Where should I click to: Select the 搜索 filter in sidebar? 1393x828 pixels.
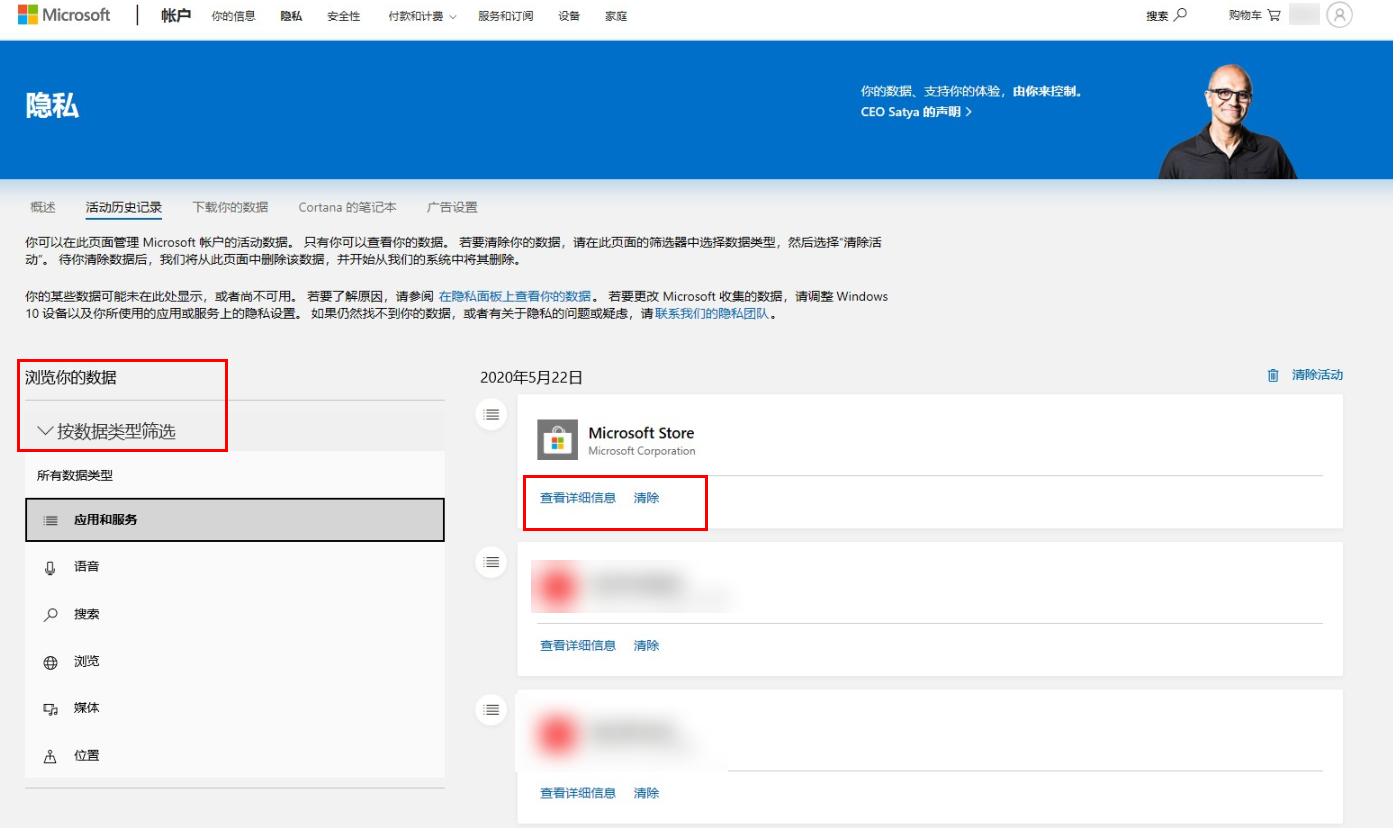point(86,614)
